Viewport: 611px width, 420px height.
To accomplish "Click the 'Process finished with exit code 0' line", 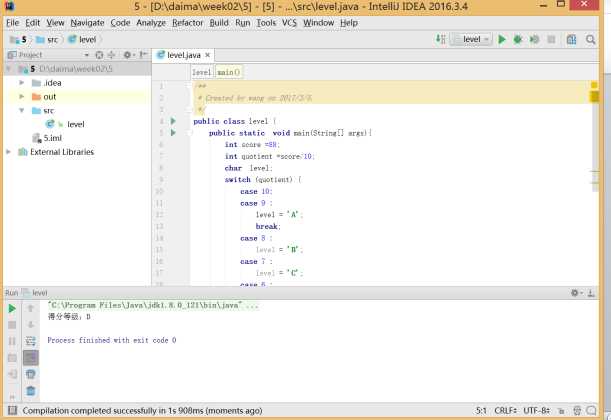I will click(x=112, y=341).
